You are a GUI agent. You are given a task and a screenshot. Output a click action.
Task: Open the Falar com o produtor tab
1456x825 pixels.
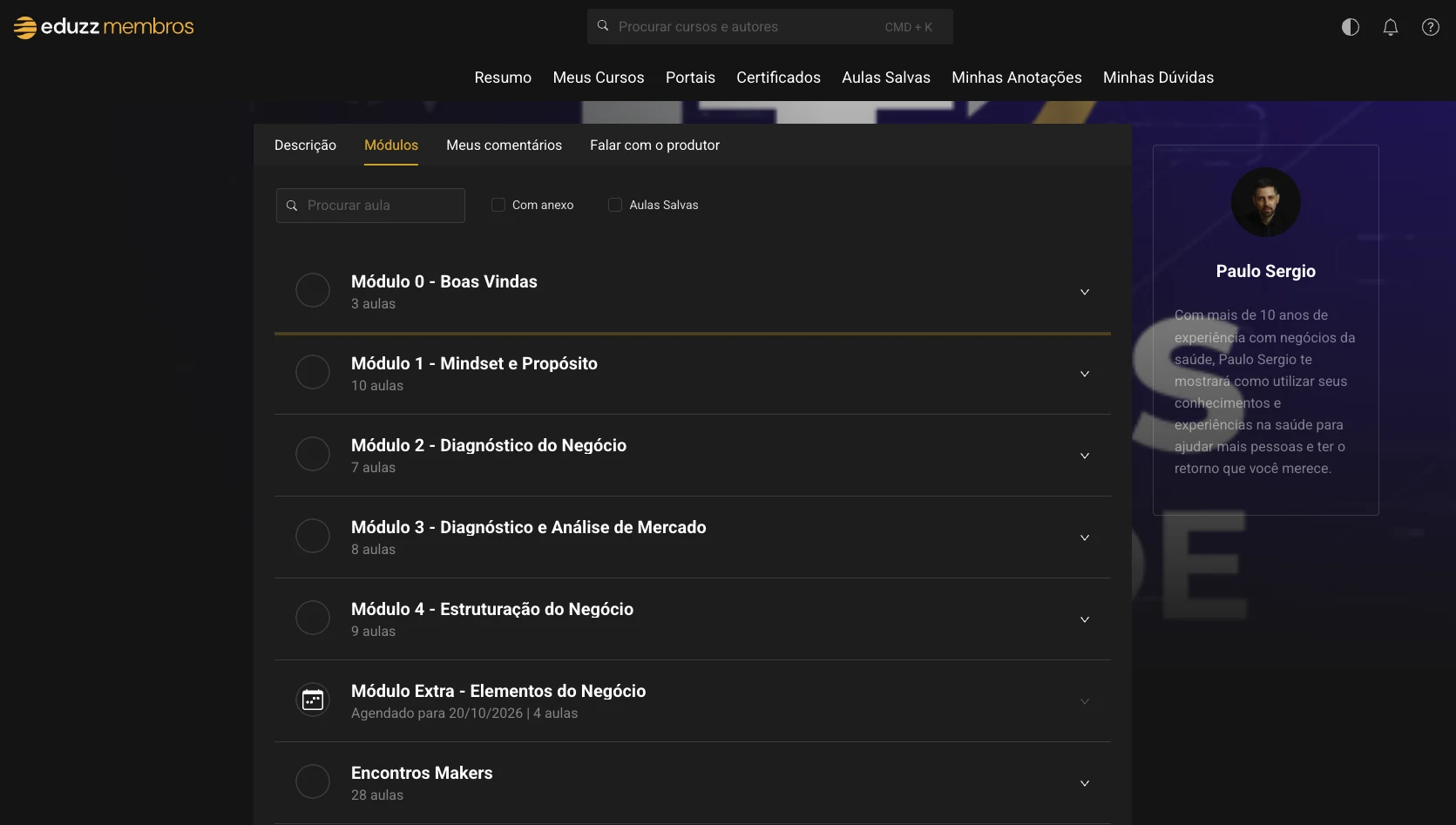pos(654,145)
